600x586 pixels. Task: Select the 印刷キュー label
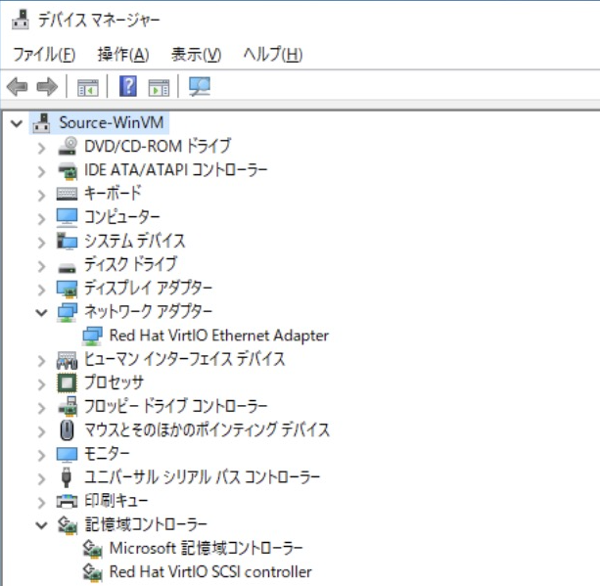116,501
